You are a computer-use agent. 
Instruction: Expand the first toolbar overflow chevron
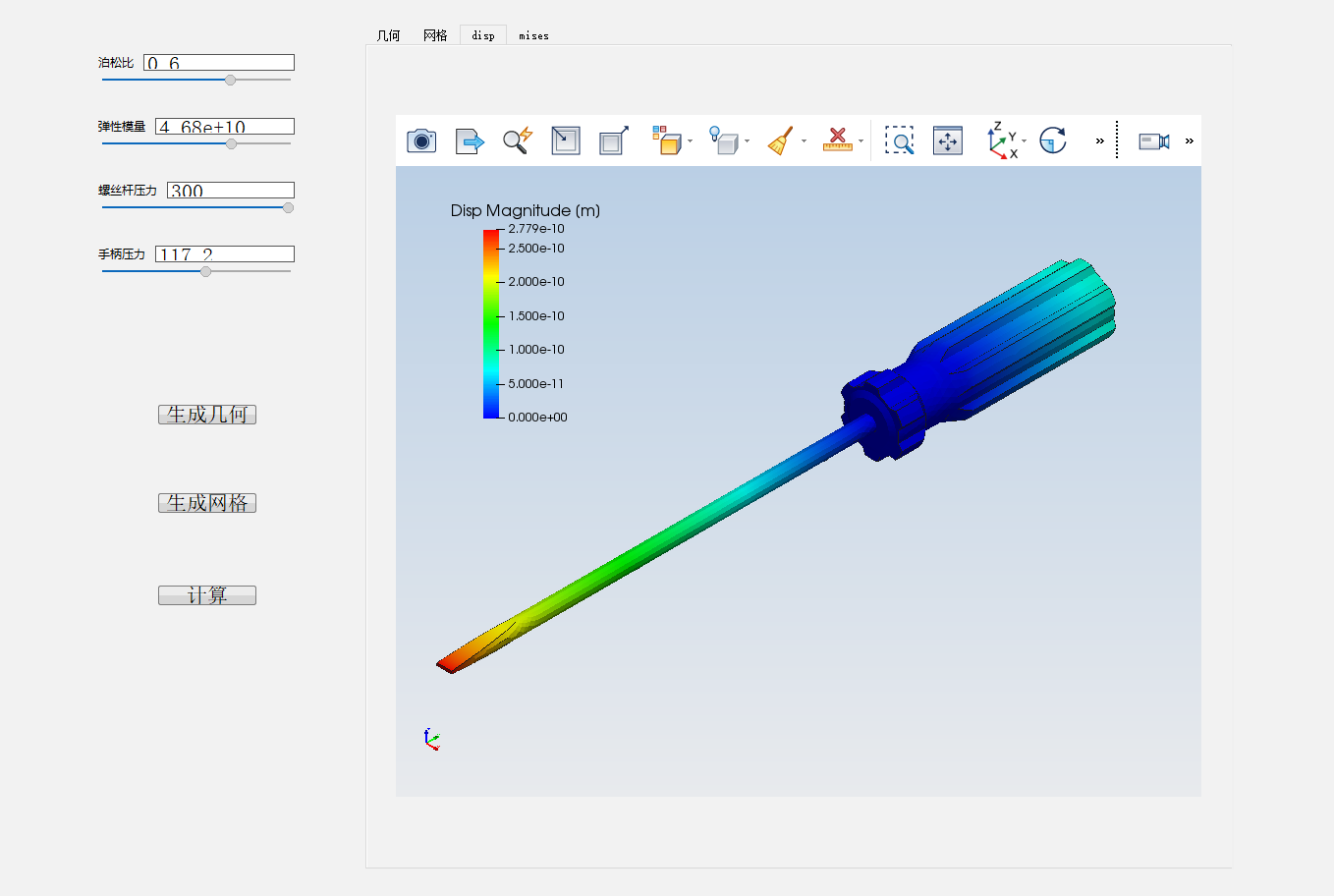[1100, 141]
